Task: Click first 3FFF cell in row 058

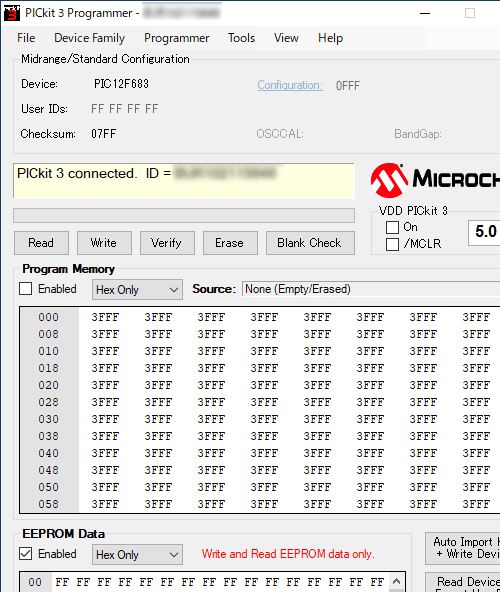Action: [105, 504]
